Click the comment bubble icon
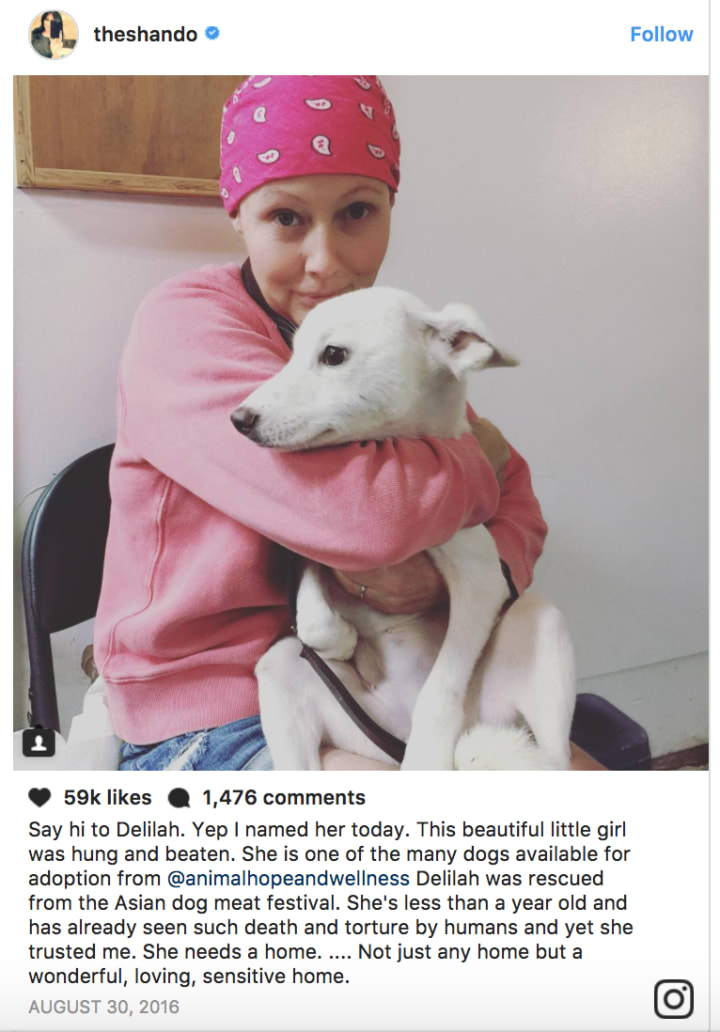720x1032 pixels. click(179, 798)
